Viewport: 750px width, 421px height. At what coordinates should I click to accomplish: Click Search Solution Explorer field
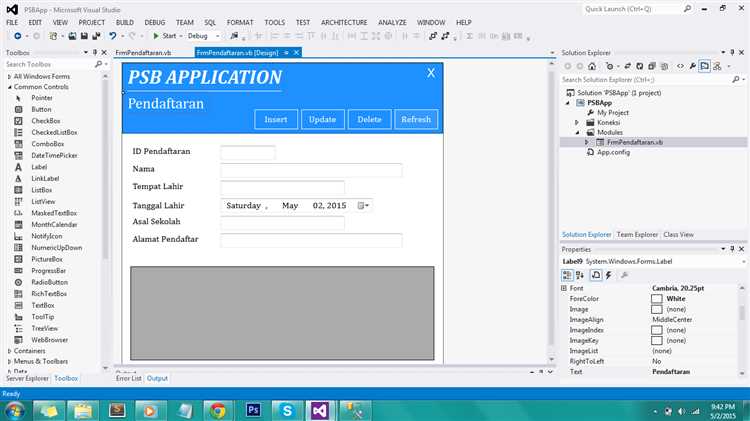tap(645, 80)
